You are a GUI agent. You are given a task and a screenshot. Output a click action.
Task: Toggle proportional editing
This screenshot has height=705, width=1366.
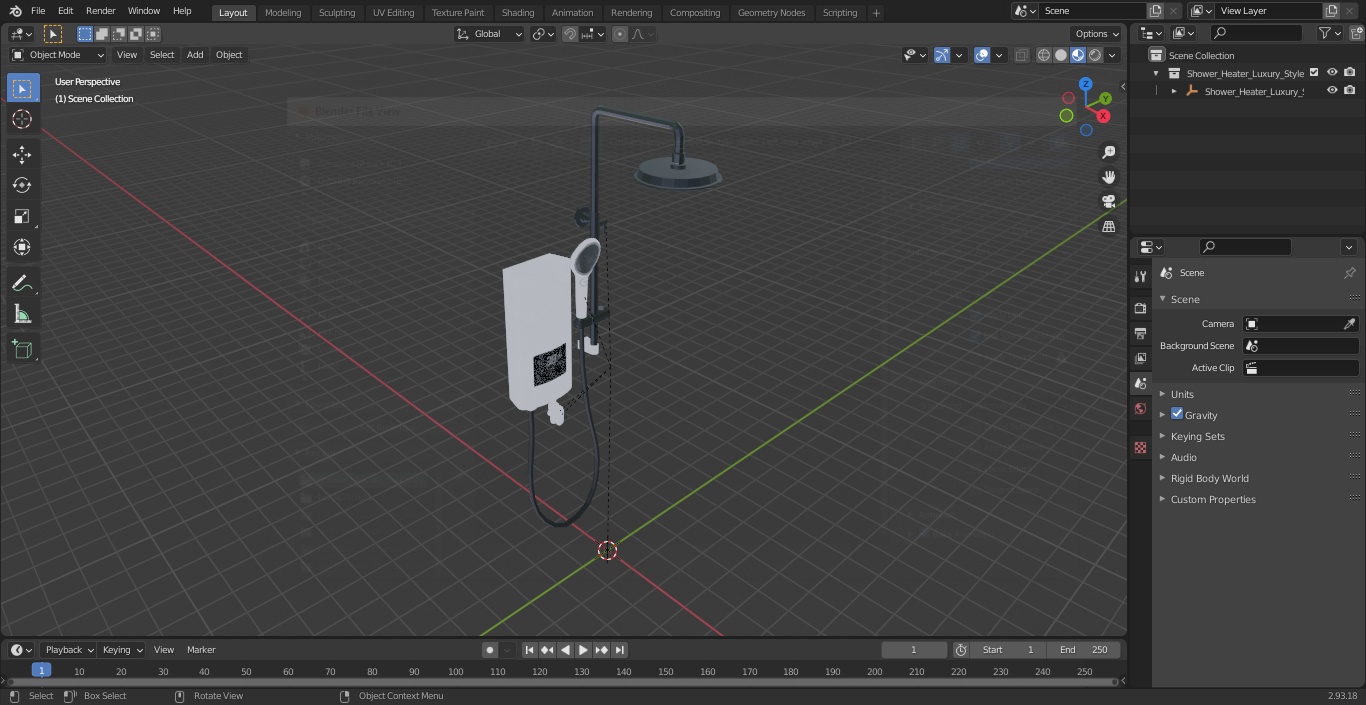(620, 34)
